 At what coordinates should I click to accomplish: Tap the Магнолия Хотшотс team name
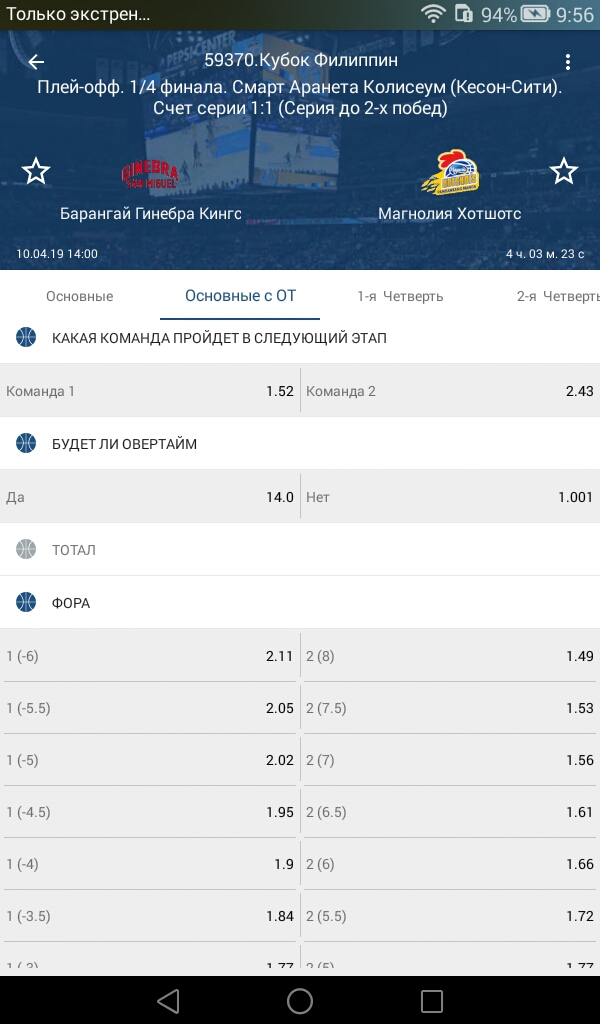450,214
